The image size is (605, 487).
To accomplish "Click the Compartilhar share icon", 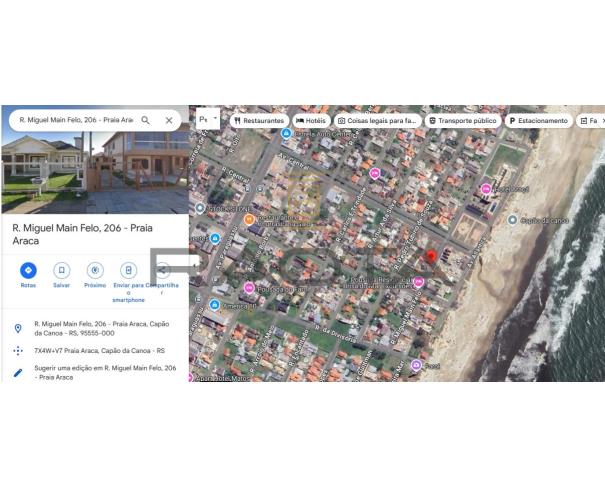I will pos(162,270).
